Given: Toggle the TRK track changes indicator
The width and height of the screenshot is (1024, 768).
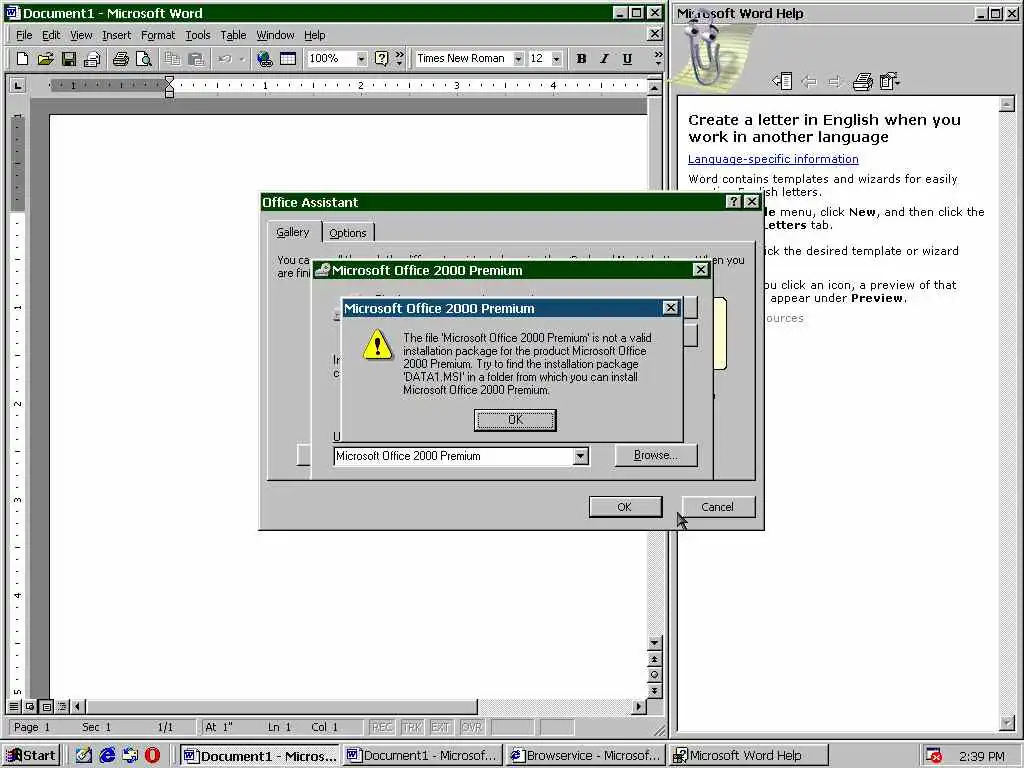Looking at the screenshot, I should [412, 727].
